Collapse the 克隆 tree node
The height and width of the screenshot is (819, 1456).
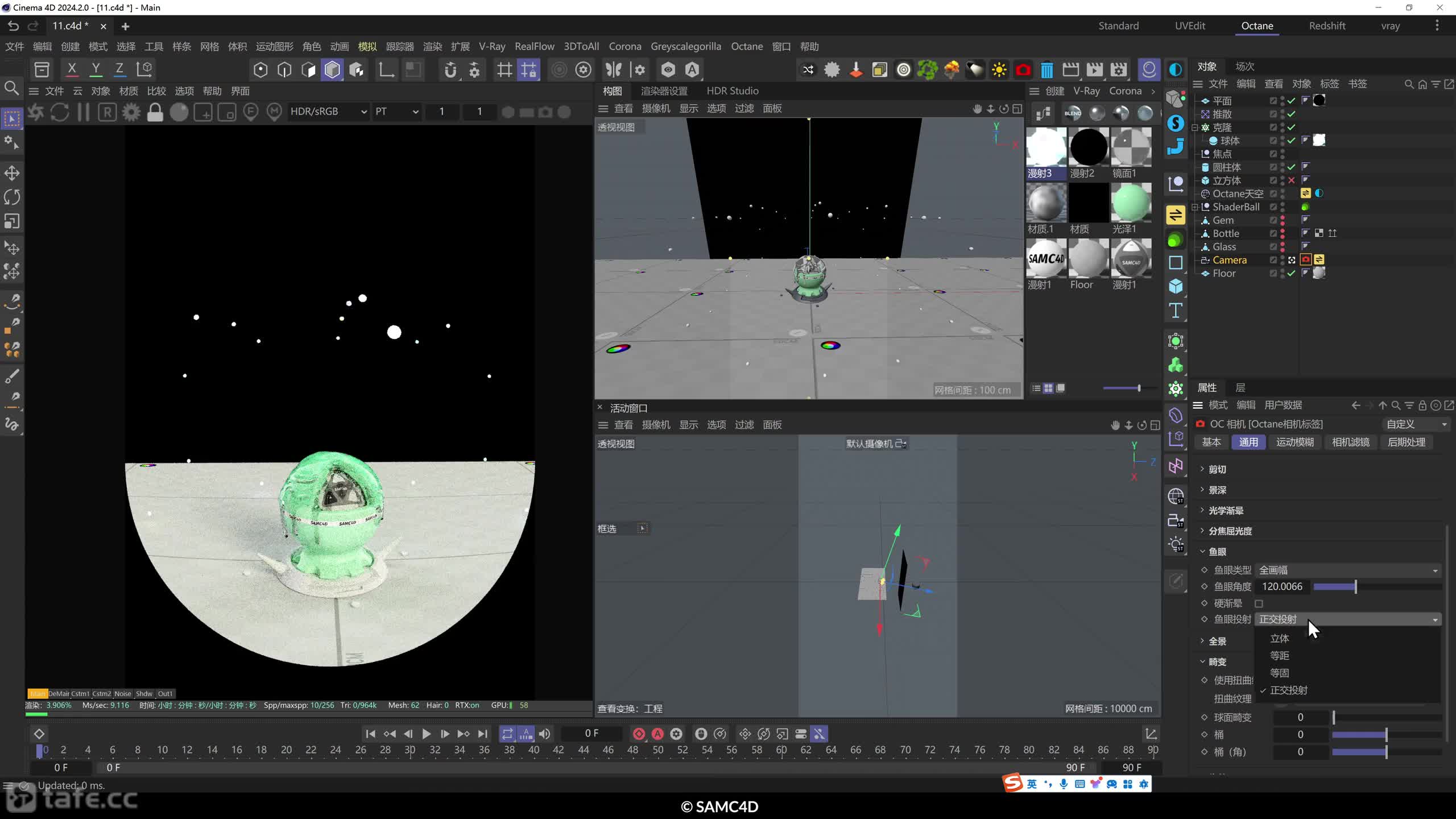coord(1195,127)
